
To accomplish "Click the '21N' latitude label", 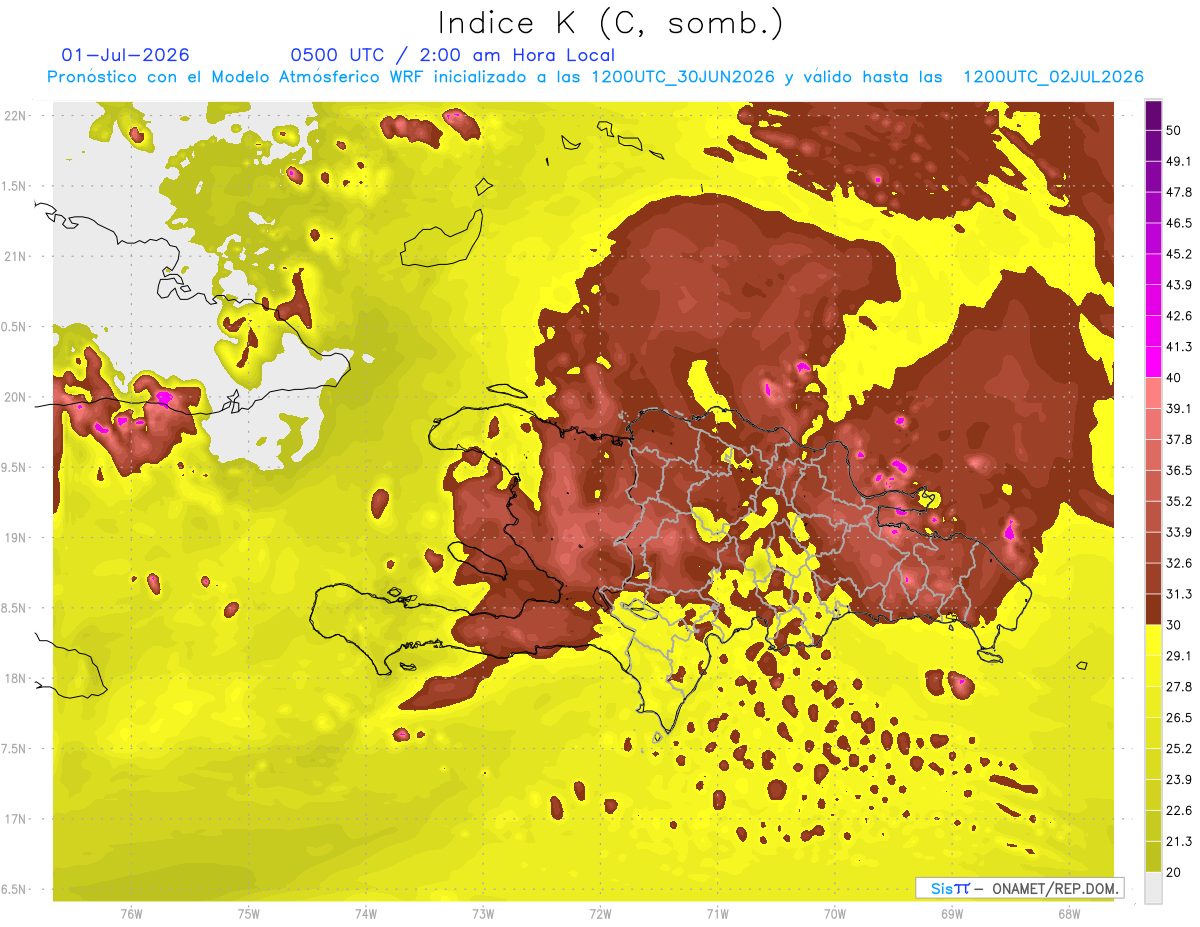I will tap(16, 256).
